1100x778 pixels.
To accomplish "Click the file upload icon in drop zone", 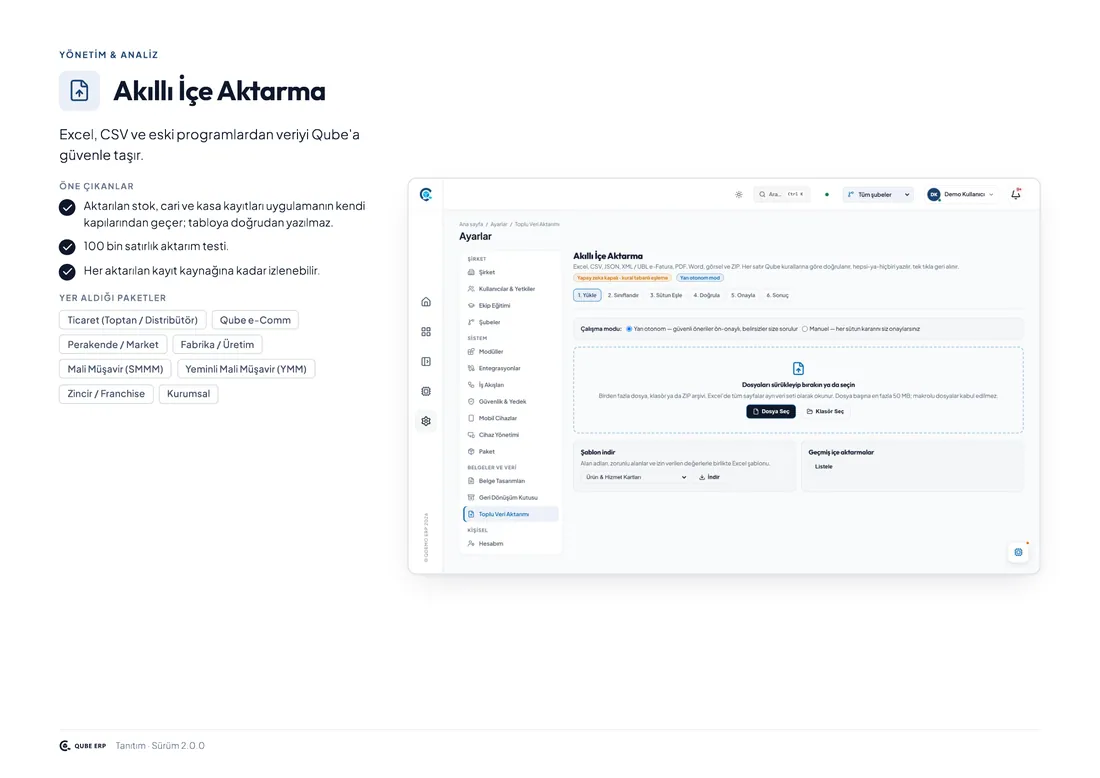I will tap(798, 368).
